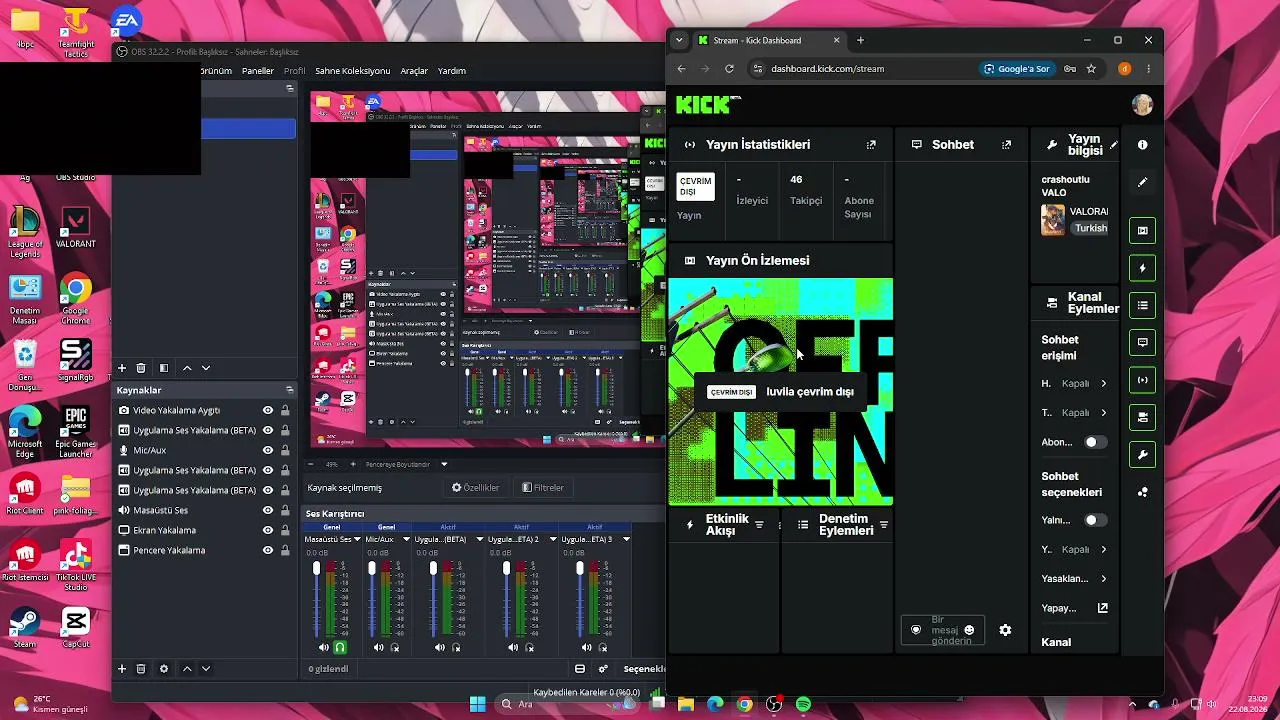This screenshot has height=720, width=1280.
Task: Click the Özellikler button in OBS
Action: tap(476, 488)
